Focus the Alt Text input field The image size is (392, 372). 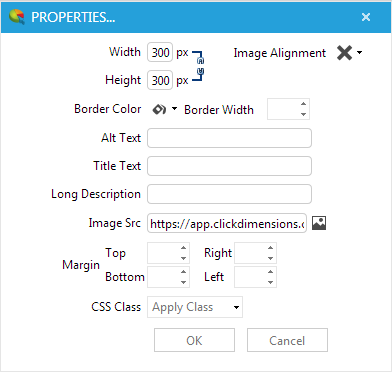[x=229, y=138]
